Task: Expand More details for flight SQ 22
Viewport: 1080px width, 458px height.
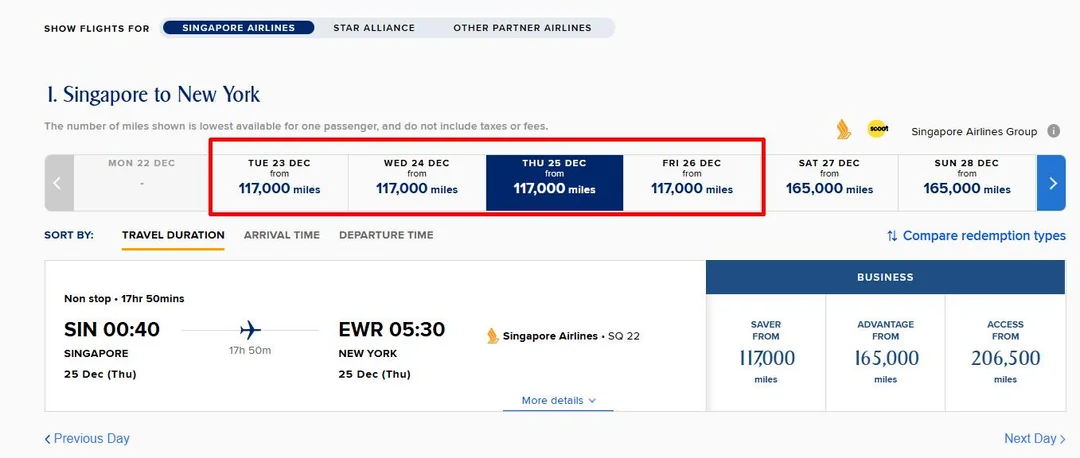Action: 558,400
